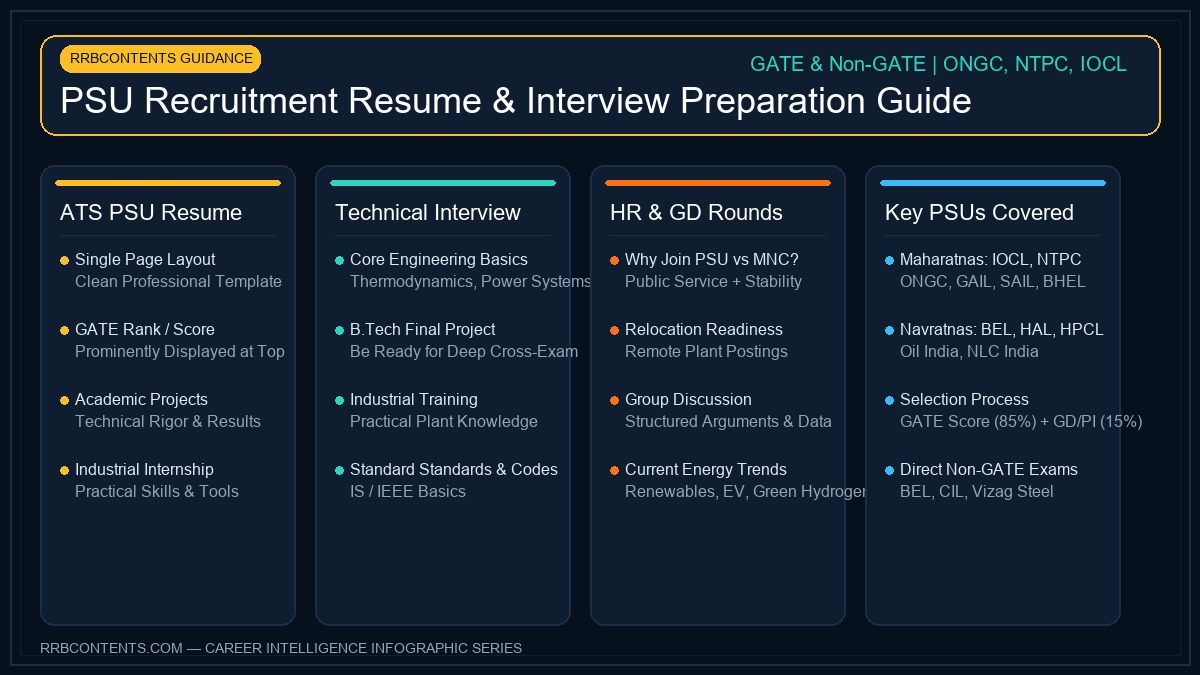Screen dimensions: 1200x675
Task: Click Thermodynamics, Power Systems text
Action: pyautogui.click(x=471, y=282)
